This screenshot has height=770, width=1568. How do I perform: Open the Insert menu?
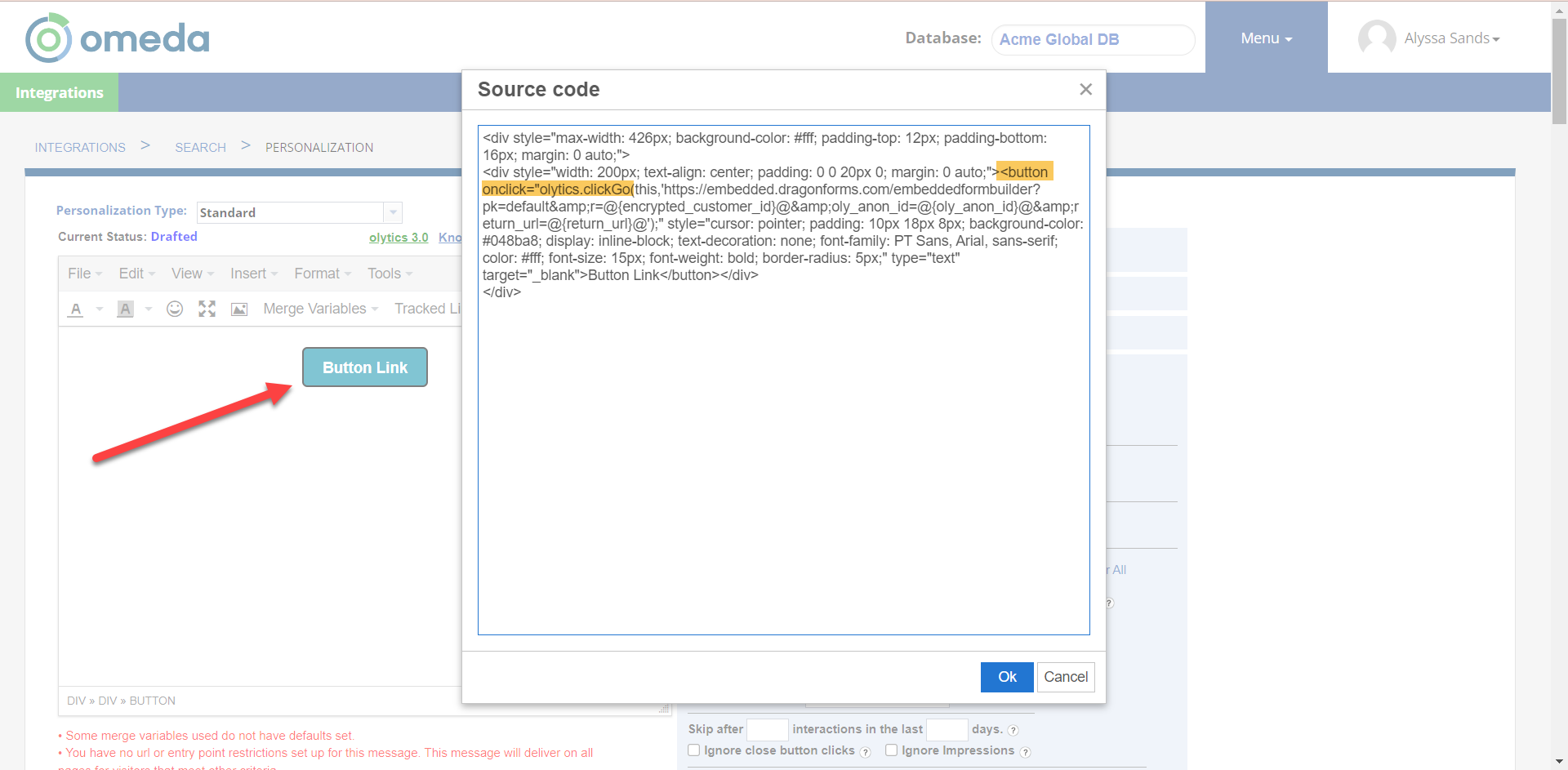pos(253,274)
